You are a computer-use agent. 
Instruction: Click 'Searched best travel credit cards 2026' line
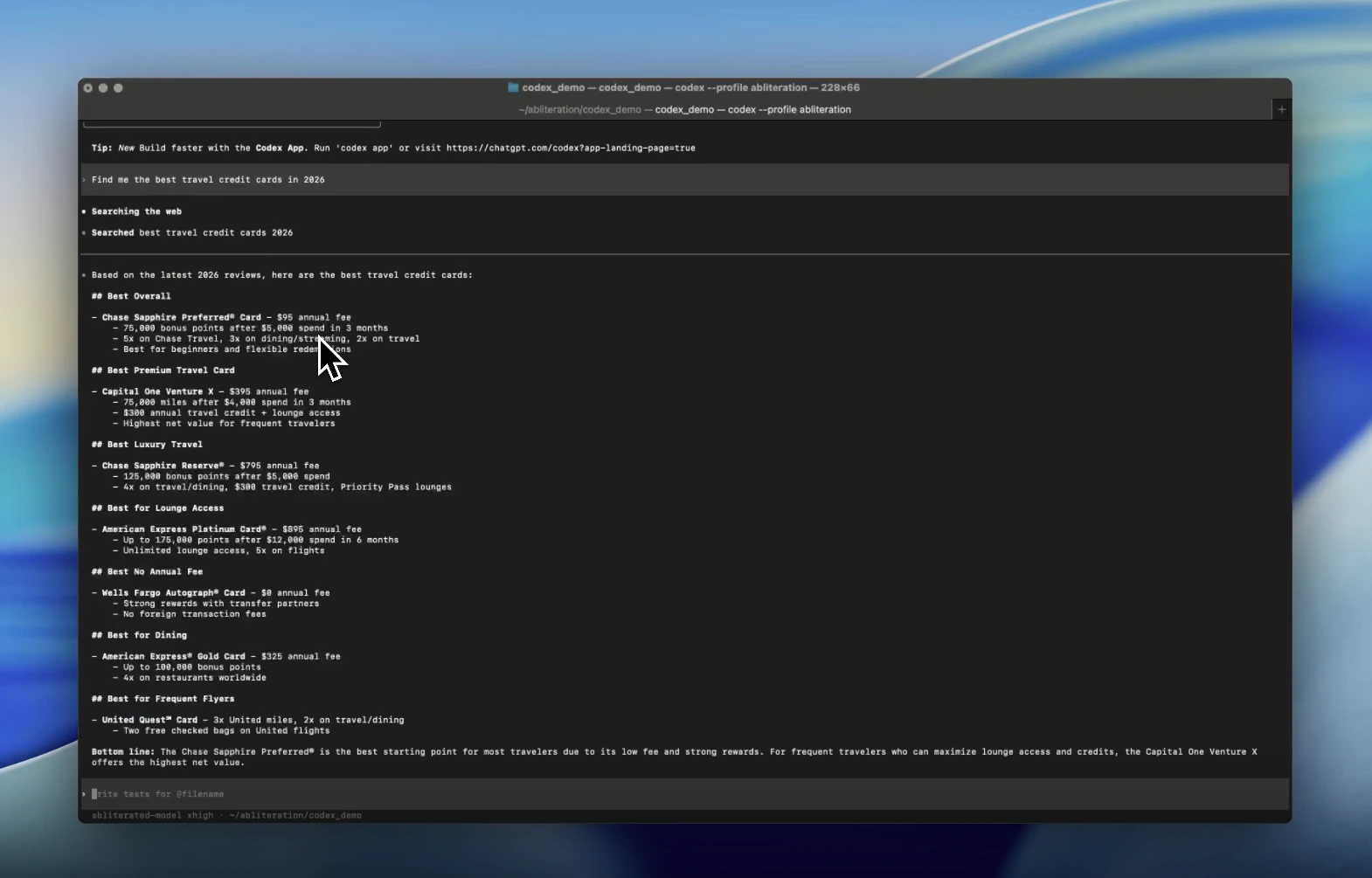(x=192, y=232)
